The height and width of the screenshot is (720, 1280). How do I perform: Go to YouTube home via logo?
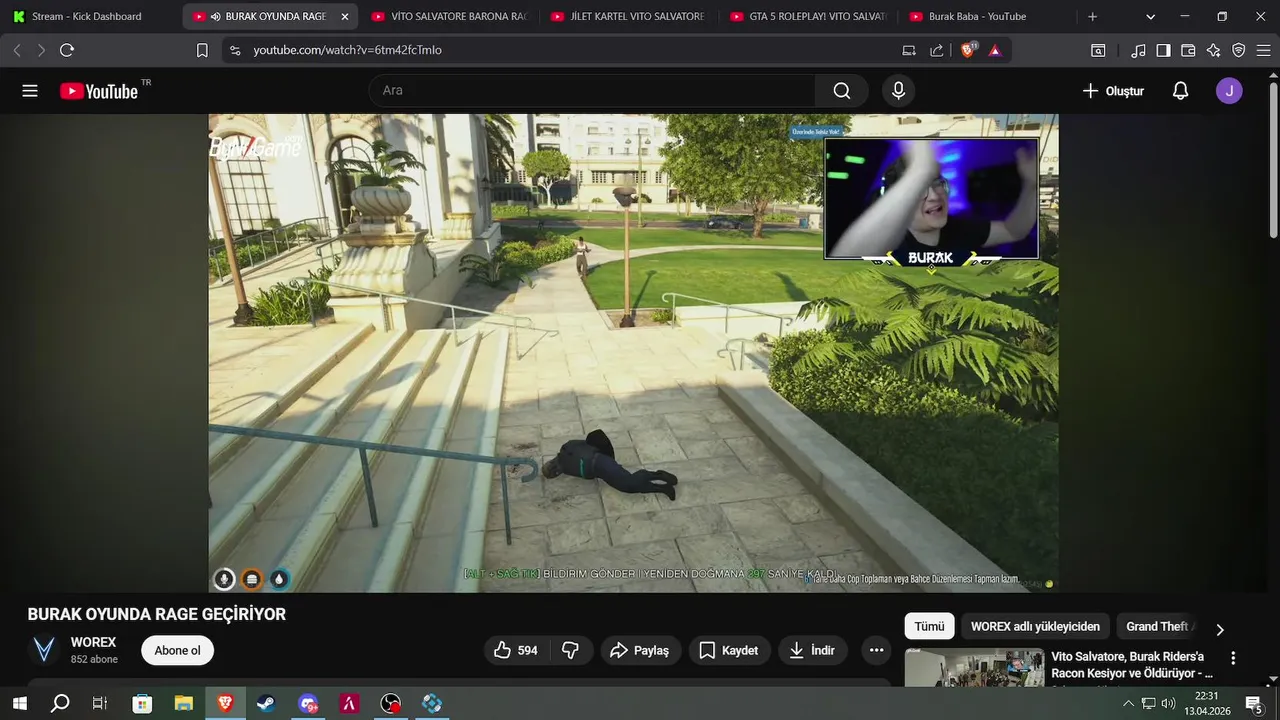coord(99,91)
